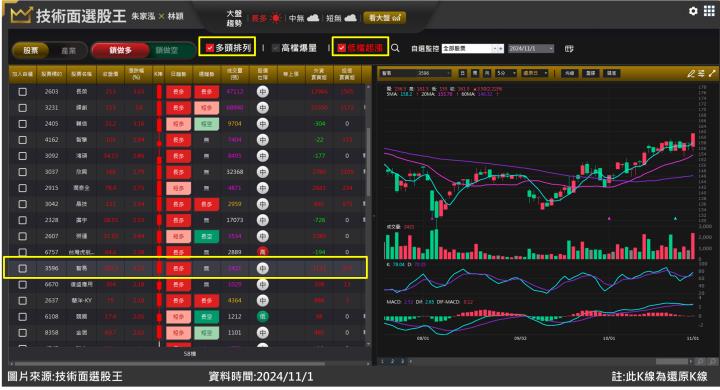This screenshot has width=720, height=390.
Task: Click chart page number 1 at bottom
Action: coord(382,362)
